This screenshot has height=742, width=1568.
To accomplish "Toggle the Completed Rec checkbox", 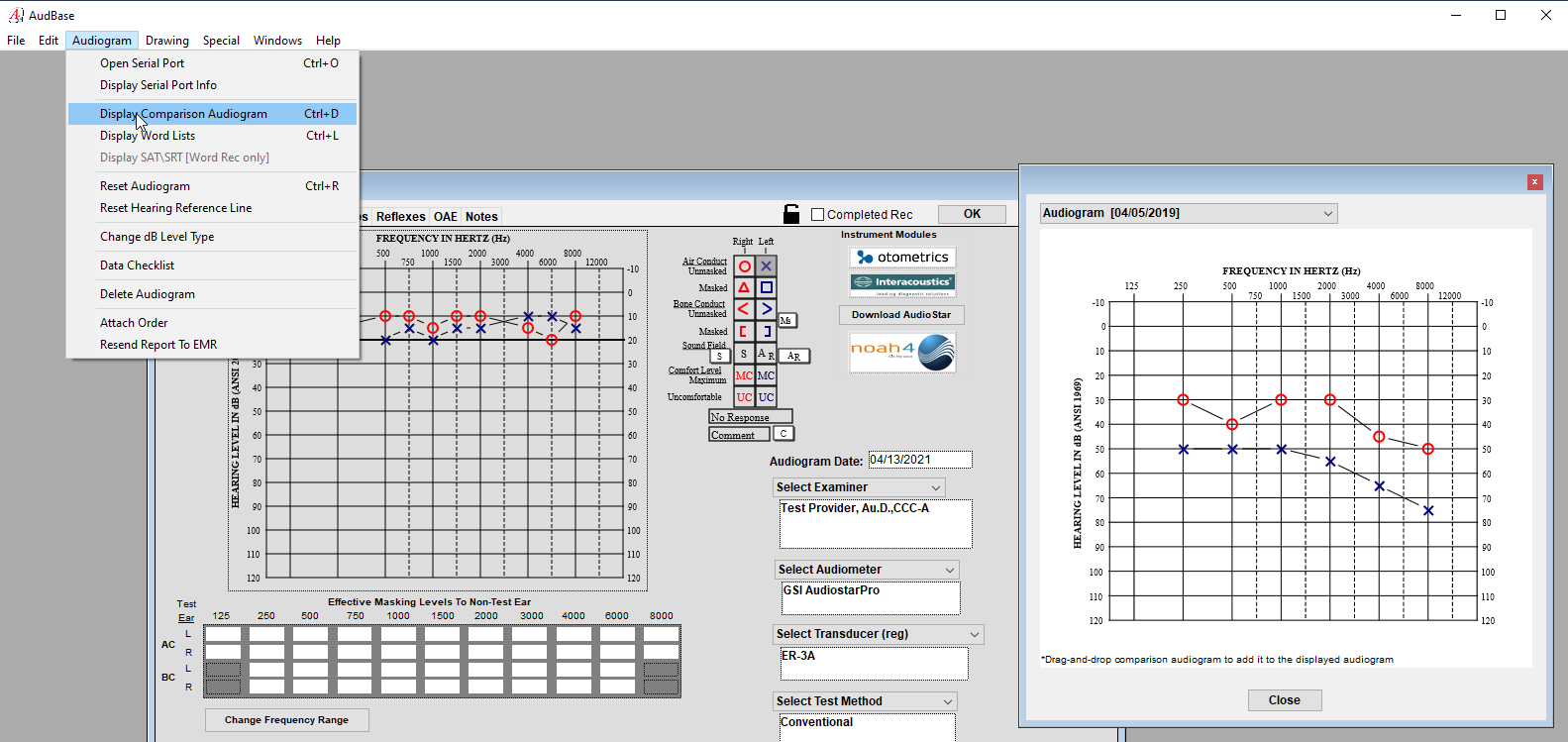I will pos(818,214).
